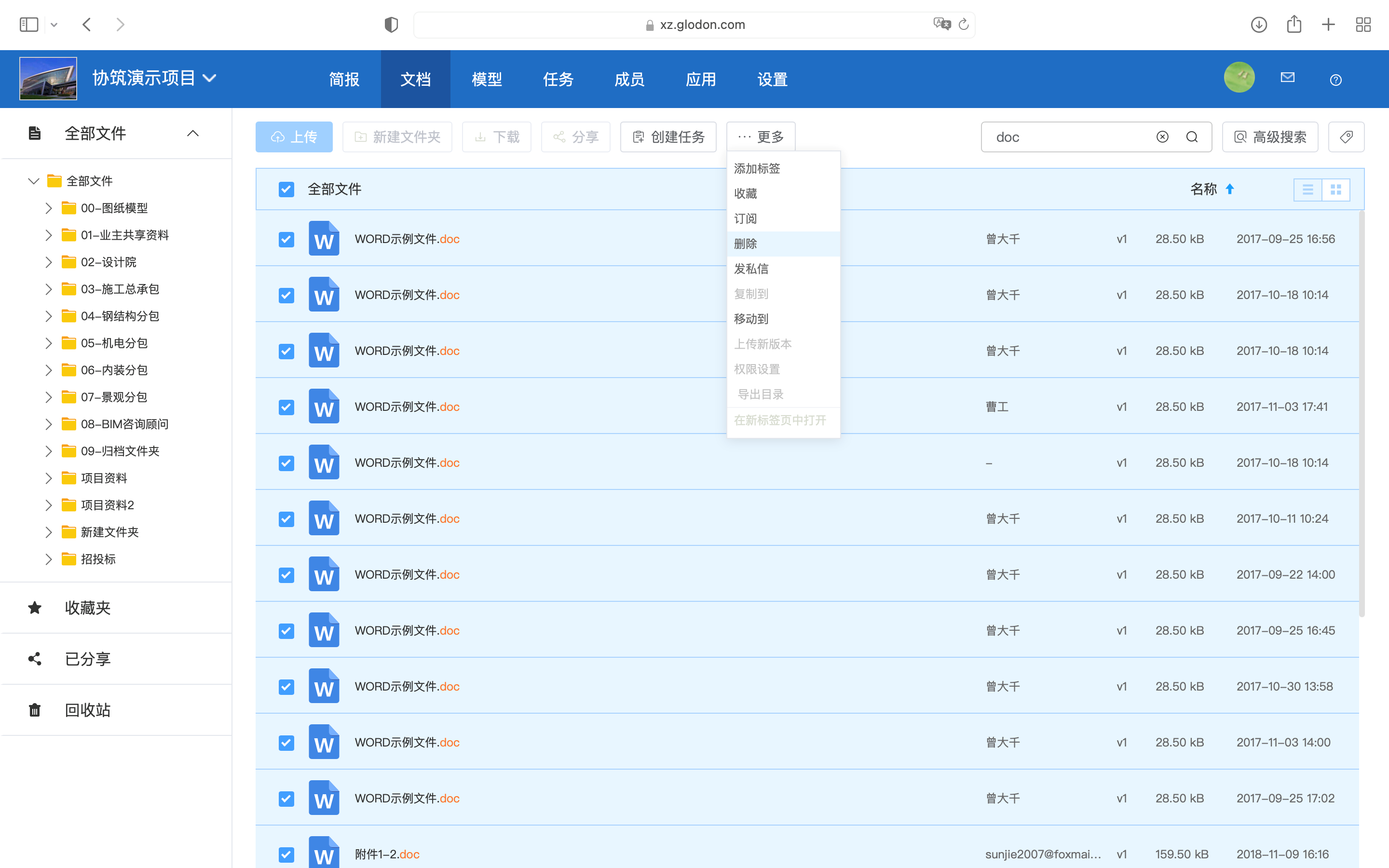1389x868 pixels.
Task: Uncheck the 附件1-2.doc row checkbox
Action: click(286, 855)
